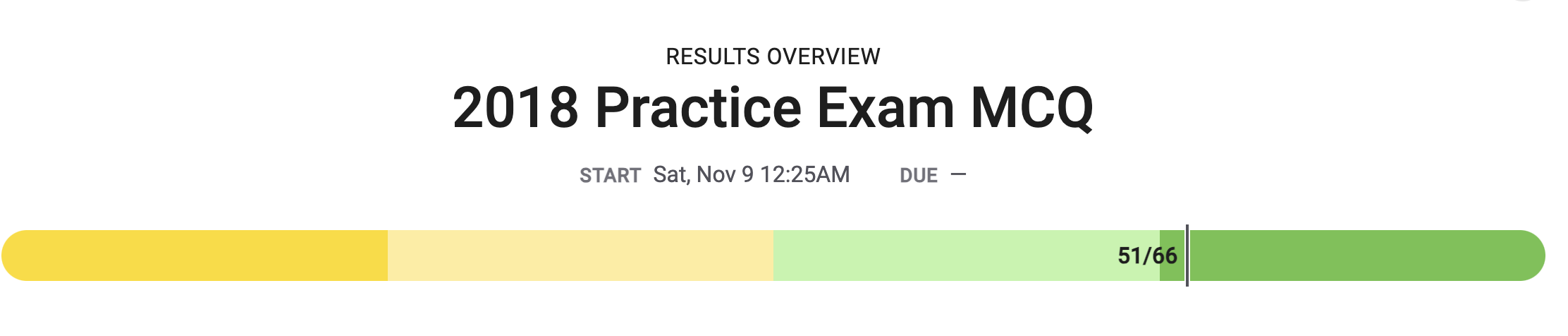
Task: Click the narrow dark green sliver before marker
Action: click(x=1172, y=256)
